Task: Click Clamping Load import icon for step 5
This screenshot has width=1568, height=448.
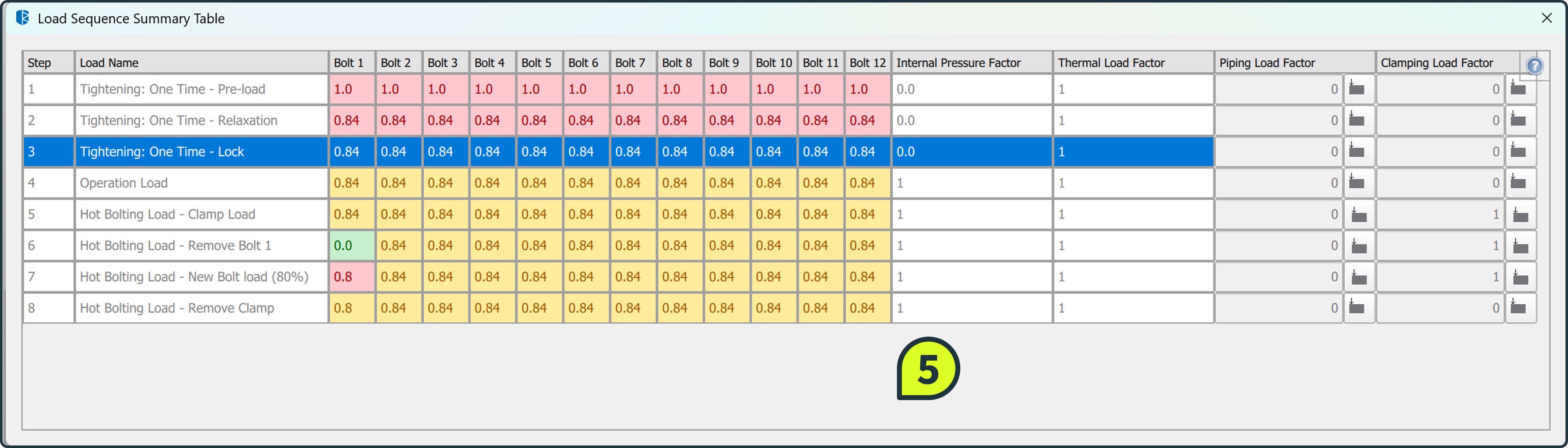Action: coord(1520,214)
